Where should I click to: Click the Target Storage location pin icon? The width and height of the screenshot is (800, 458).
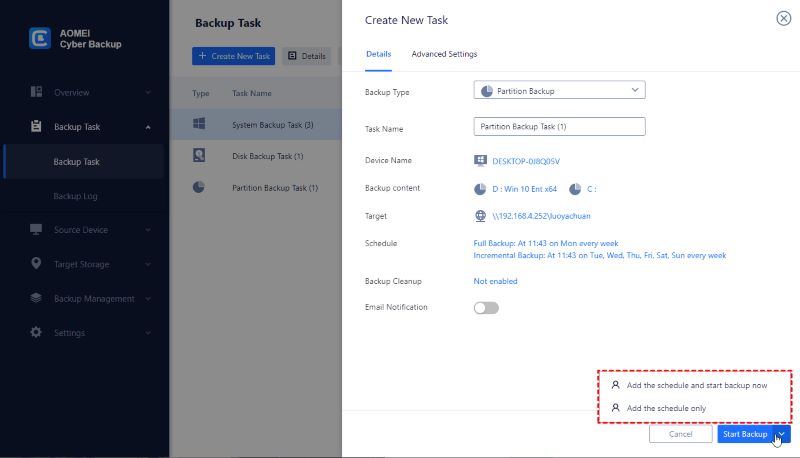[36, 263]
